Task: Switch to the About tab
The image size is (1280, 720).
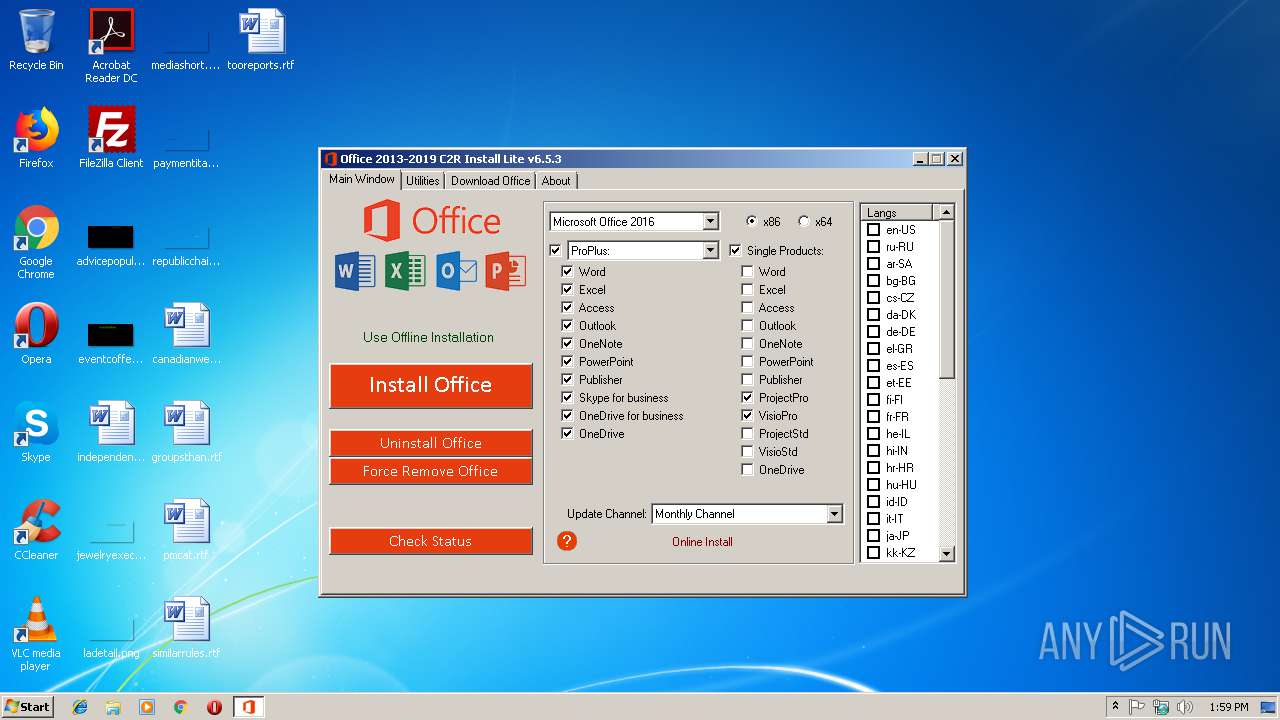Action: pyautogui.click(x=556, y=181)
